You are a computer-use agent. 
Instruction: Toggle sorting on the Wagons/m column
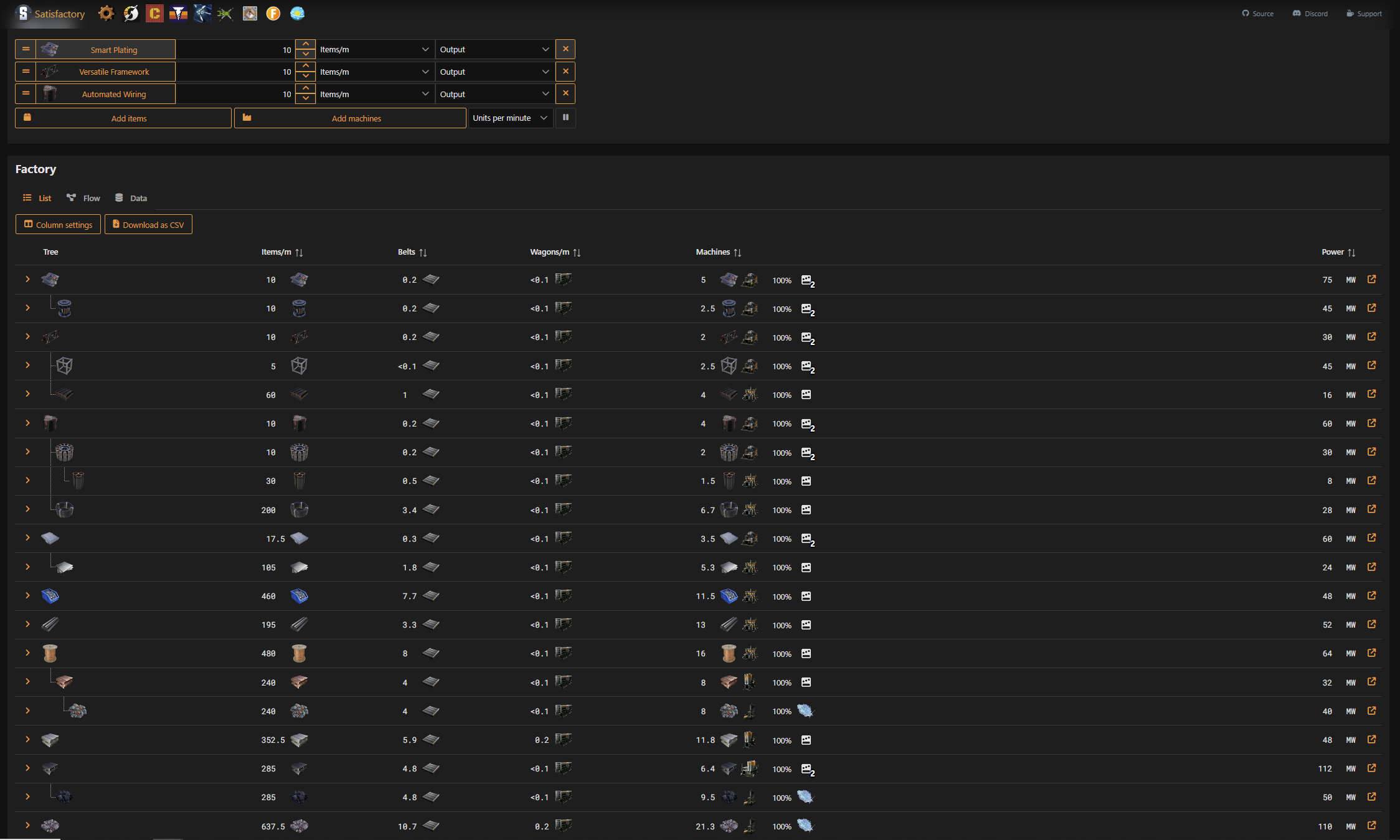coord(577,252)
